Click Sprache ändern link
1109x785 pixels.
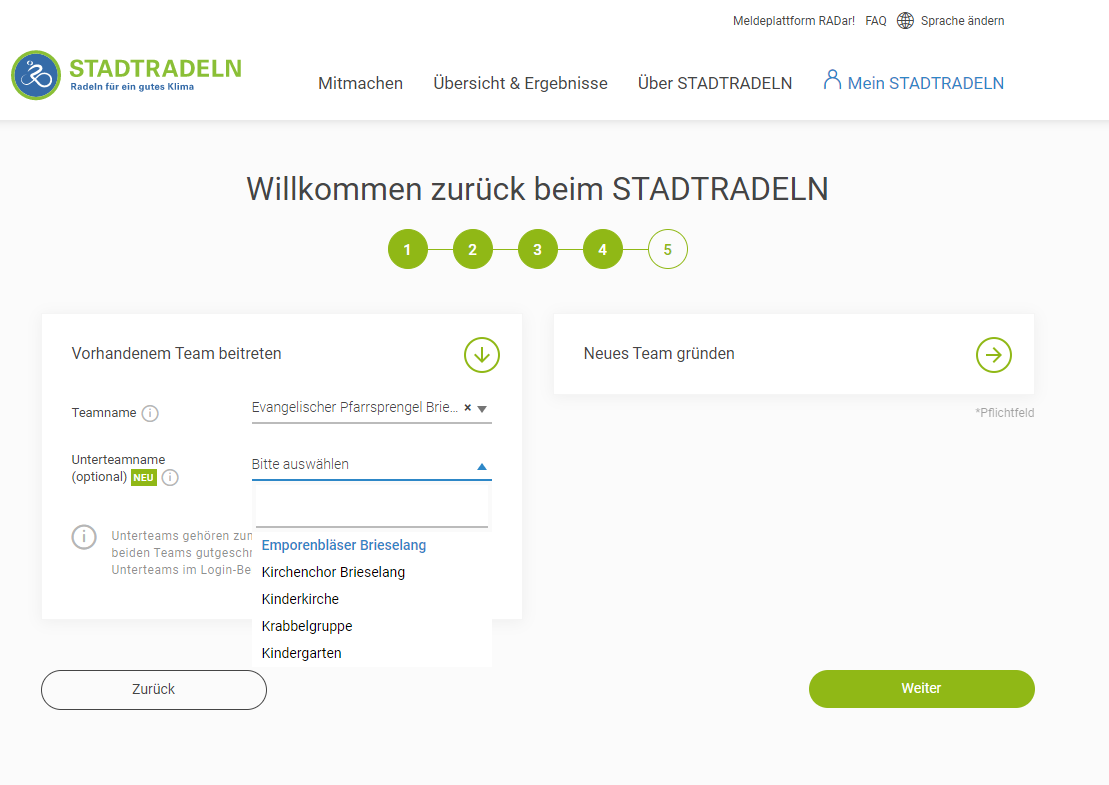[x=963, y=21]
